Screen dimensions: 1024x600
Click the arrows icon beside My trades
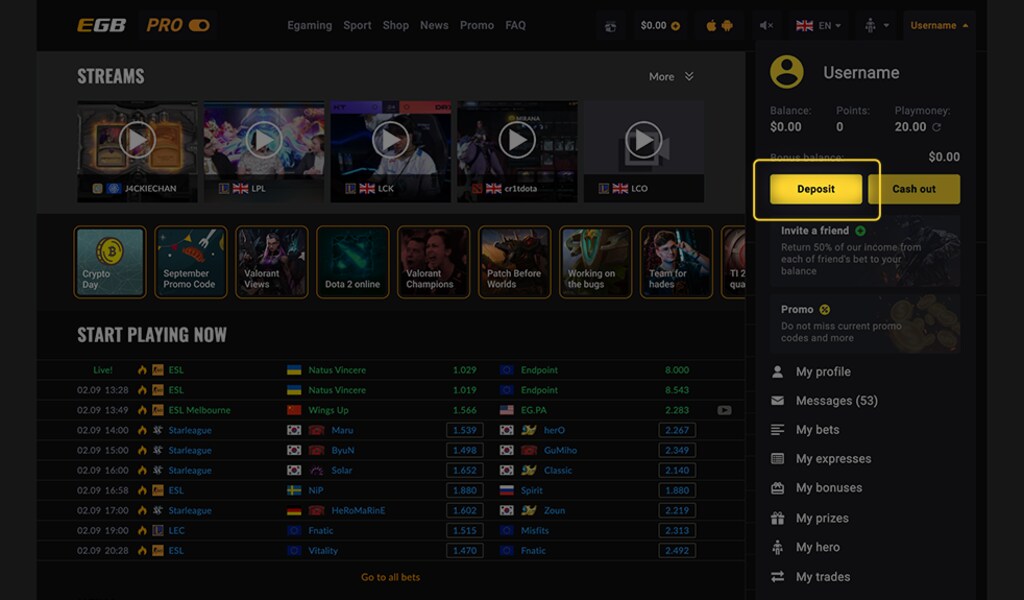coord(778,577)
